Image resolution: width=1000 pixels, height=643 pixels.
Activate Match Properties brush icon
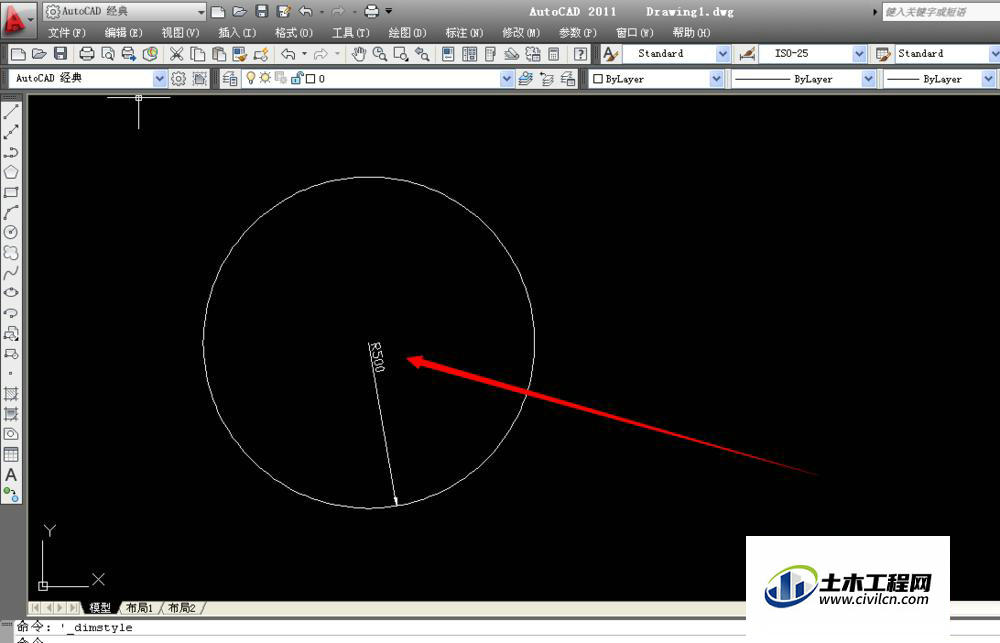[240, 54]
